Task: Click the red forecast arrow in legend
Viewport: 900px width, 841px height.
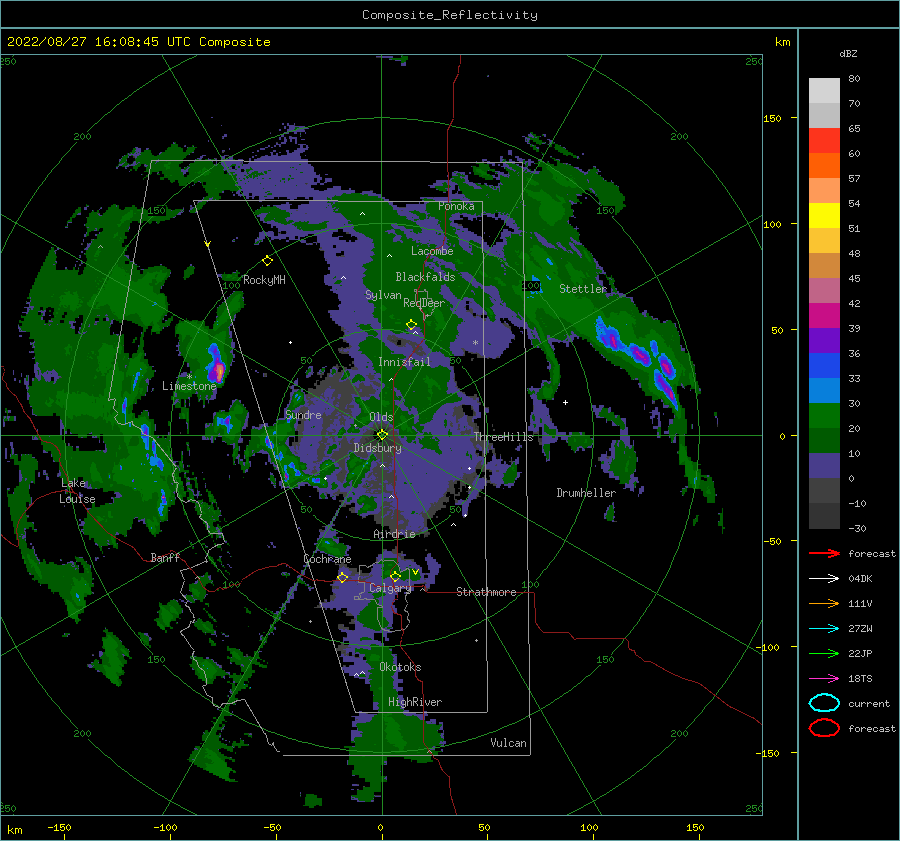Action: [x=824, y=553]
